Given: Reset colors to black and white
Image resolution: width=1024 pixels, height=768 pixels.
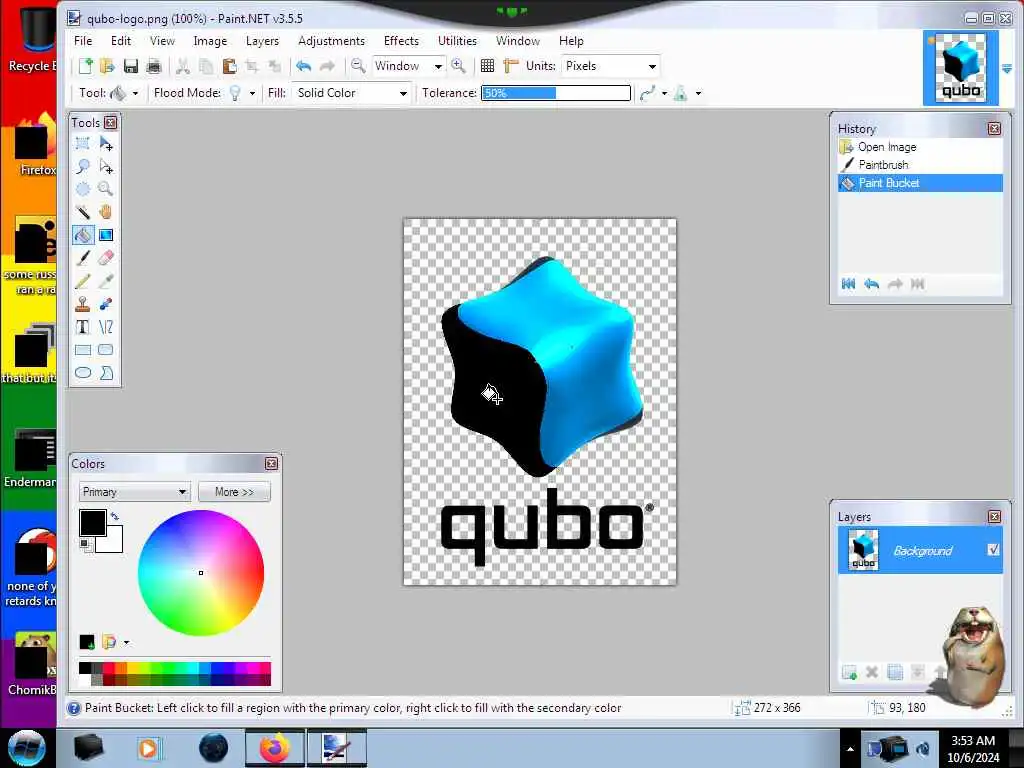Looking at the screenshot, I should tap(85, 544).
